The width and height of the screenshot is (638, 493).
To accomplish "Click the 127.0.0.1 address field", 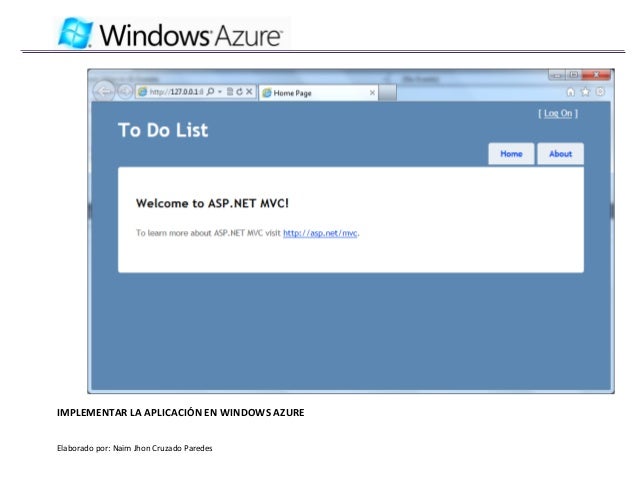I will tap(176, 92).
